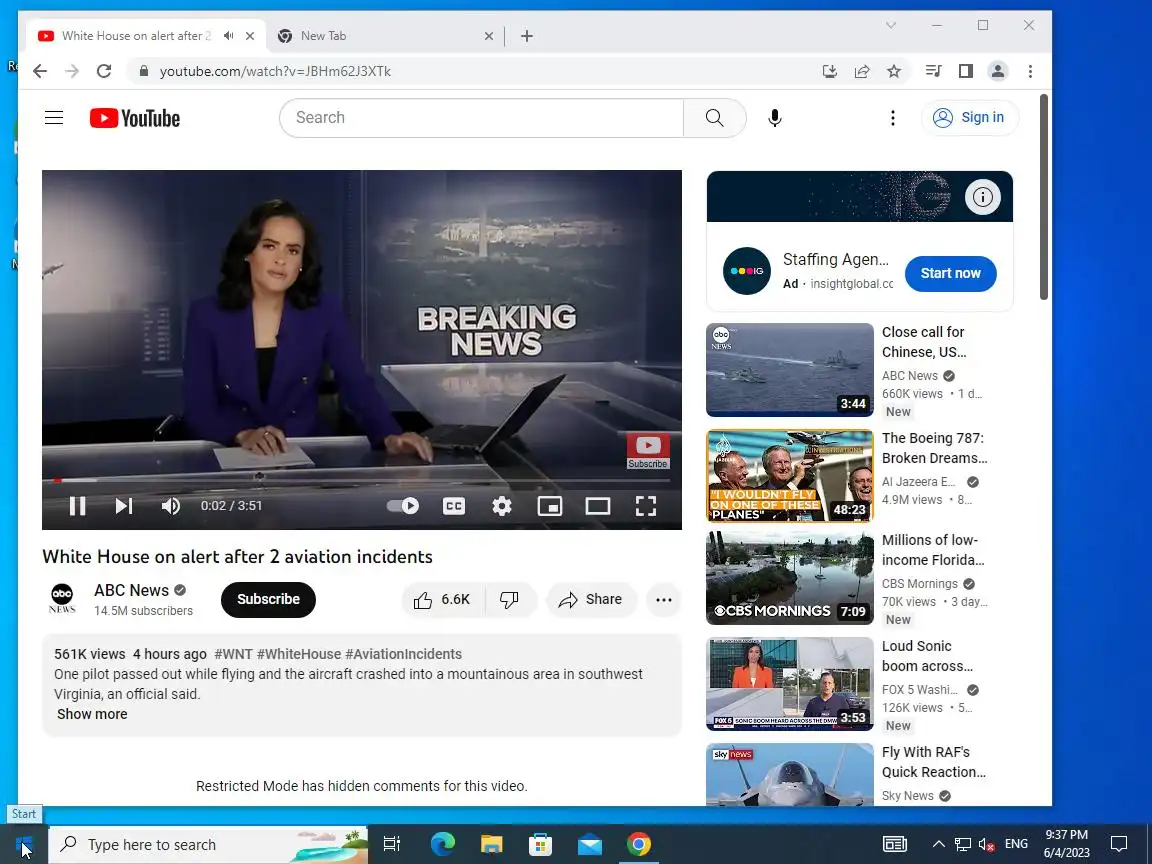The image size is (1152, 864).
Task: Click the ABC News channel avatar
Action: 62,599
